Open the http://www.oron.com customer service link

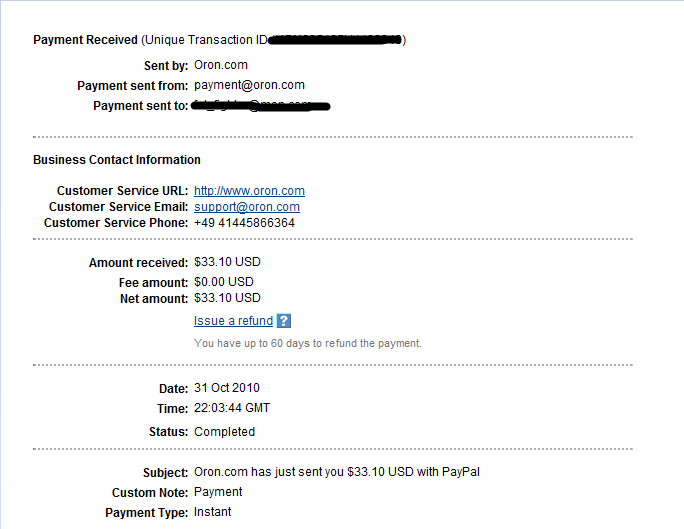point(249,191)
